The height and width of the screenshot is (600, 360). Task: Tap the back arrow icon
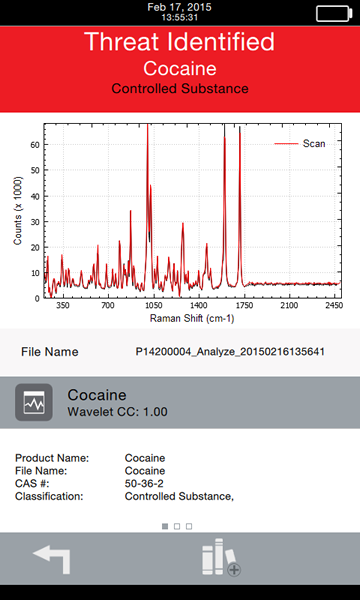(x=52, y=560)
